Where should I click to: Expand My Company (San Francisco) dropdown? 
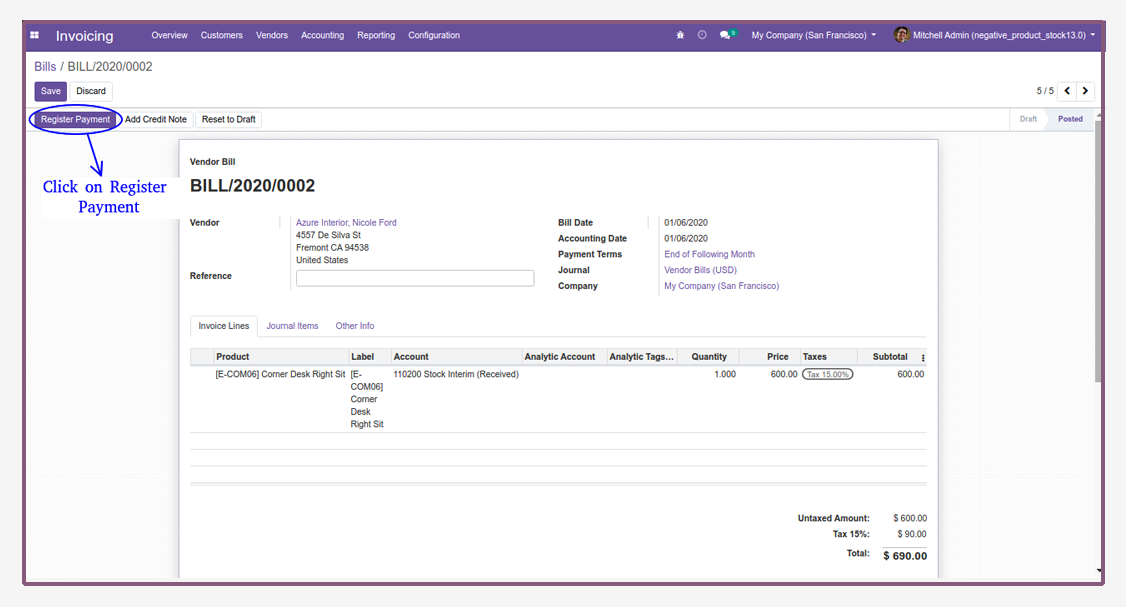pos(814,35)
